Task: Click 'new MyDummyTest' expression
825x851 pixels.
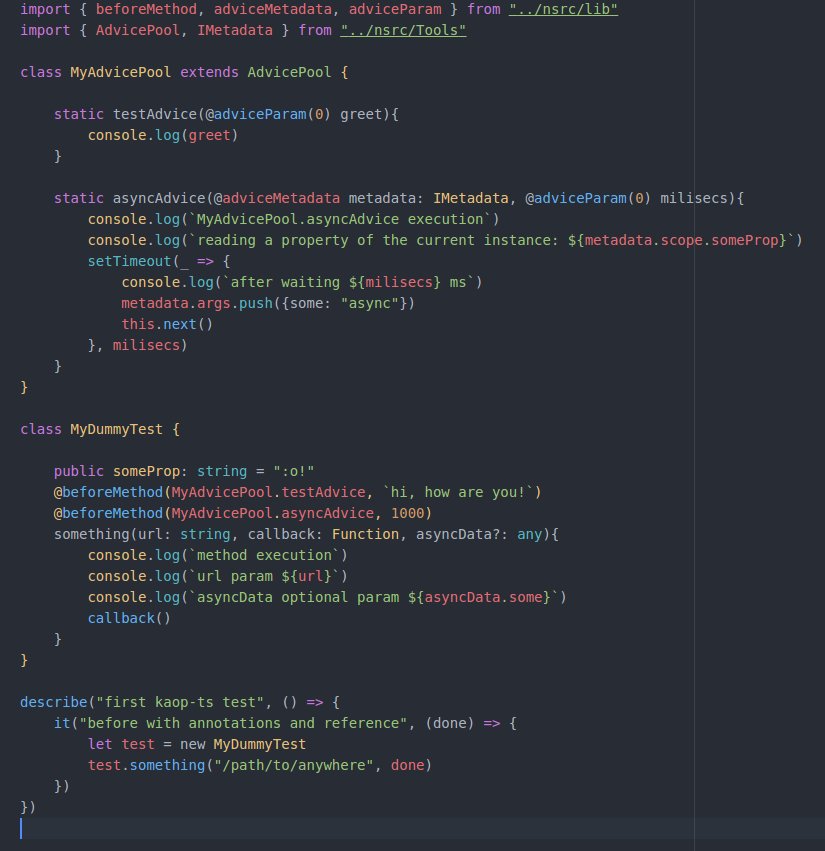Action: pos(243,745)
